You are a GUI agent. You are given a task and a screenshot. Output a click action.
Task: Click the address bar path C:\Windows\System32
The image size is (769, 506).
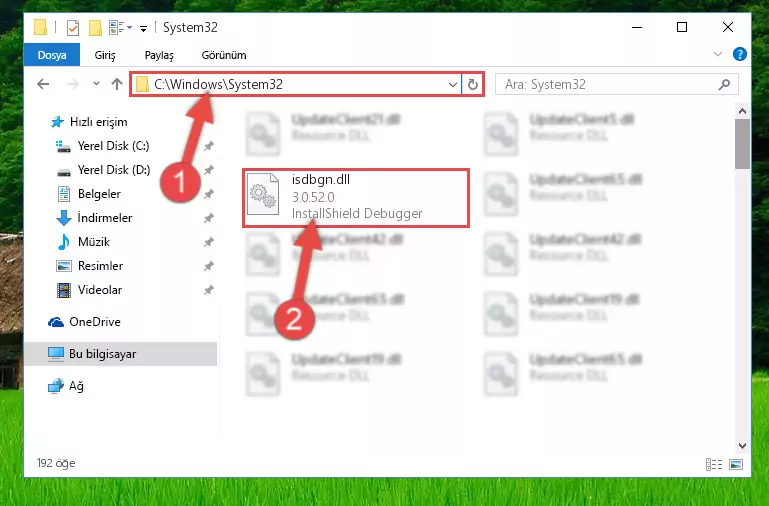[218, 84]
